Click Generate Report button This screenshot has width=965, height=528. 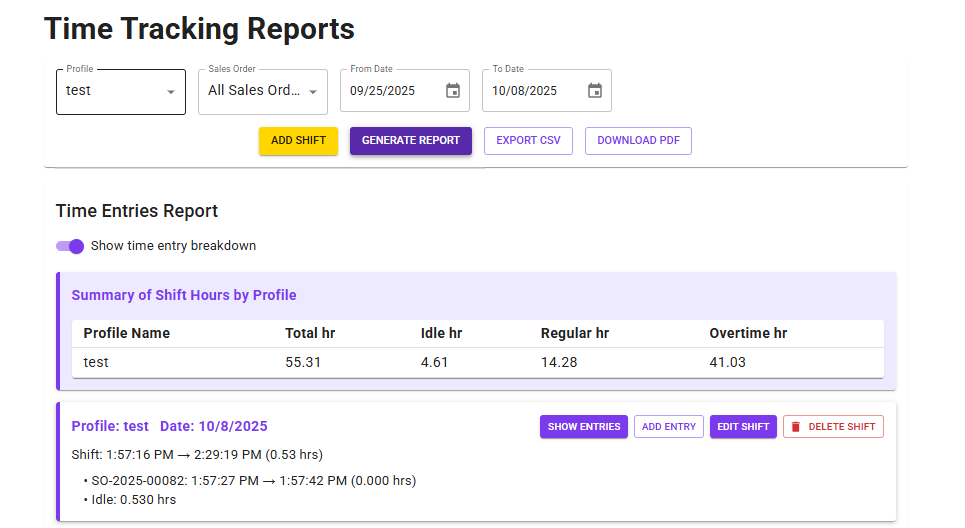point(410,141)
